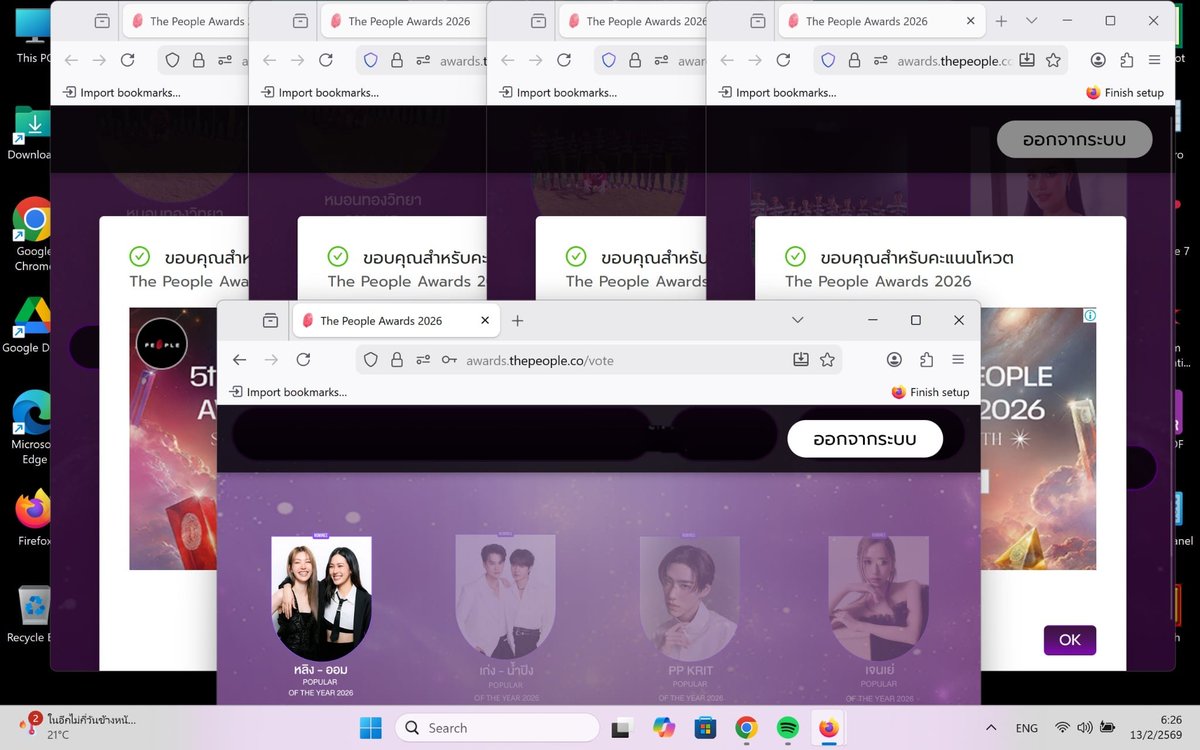The height and width of the screenshot is (750, 1200).
Task: Switch to The People Awards 2026 tab
Action: [x=380, y=320]
